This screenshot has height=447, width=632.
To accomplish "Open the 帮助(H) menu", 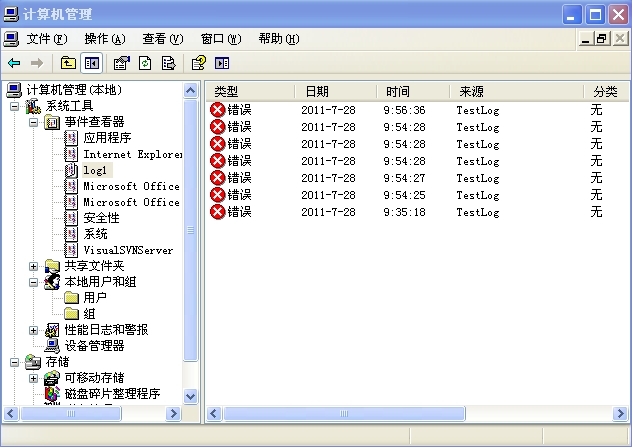I will point(279,39).
